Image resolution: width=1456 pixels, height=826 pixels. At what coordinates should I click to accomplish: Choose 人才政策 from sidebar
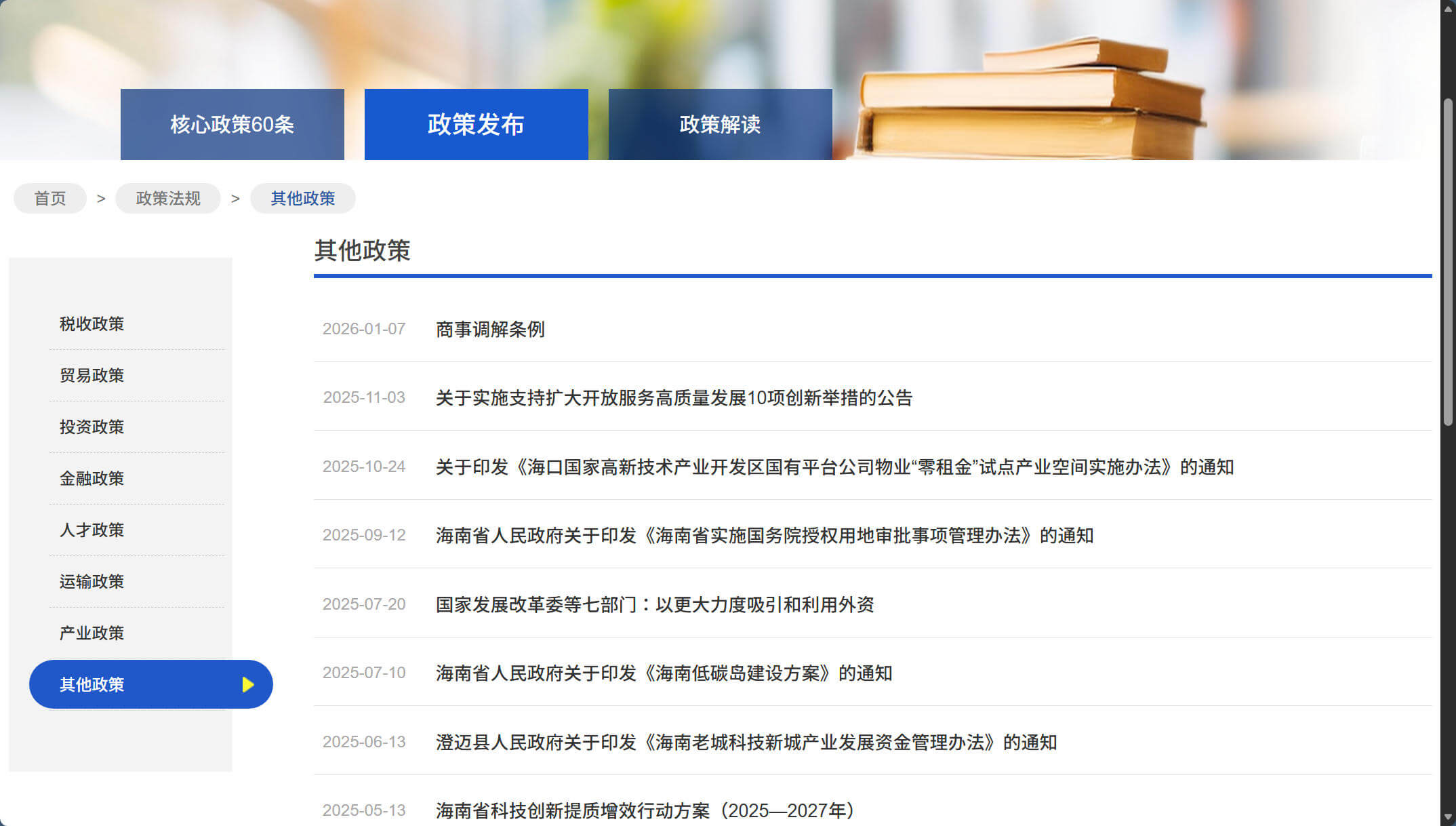[92, 530]
